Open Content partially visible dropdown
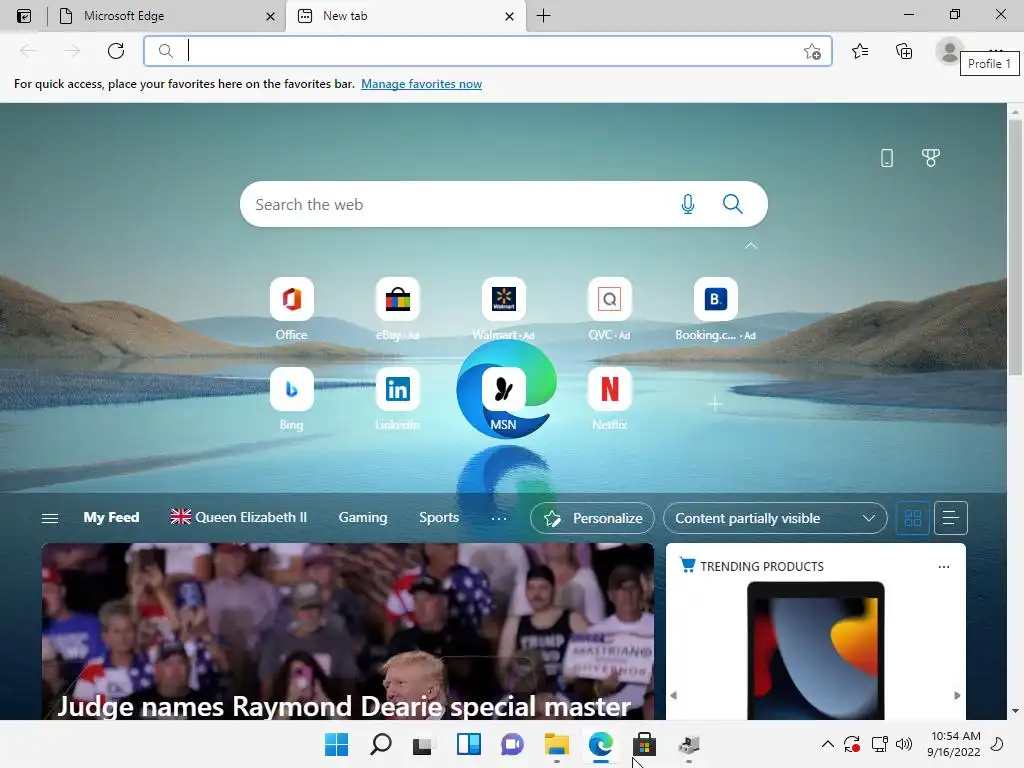Viewport: 1024px width, 768px height. (x=775, y=518)
